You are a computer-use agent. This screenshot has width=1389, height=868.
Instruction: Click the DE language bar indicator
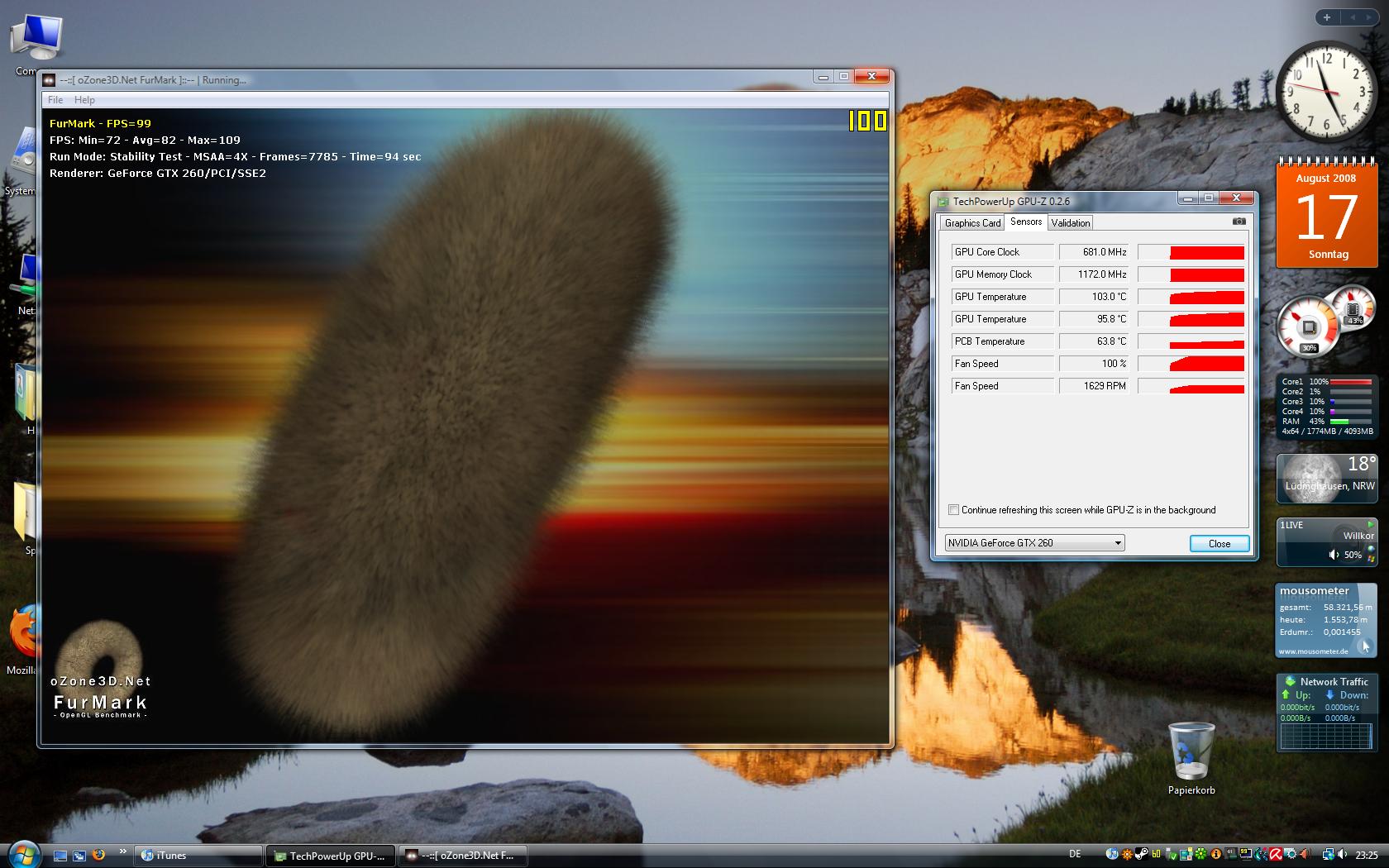[x=1075, y=854]
